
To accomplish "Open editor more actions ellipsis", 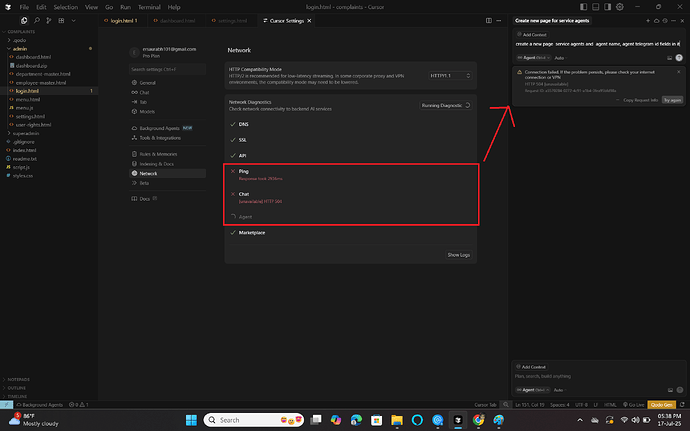I will click(x=499, y=21).
